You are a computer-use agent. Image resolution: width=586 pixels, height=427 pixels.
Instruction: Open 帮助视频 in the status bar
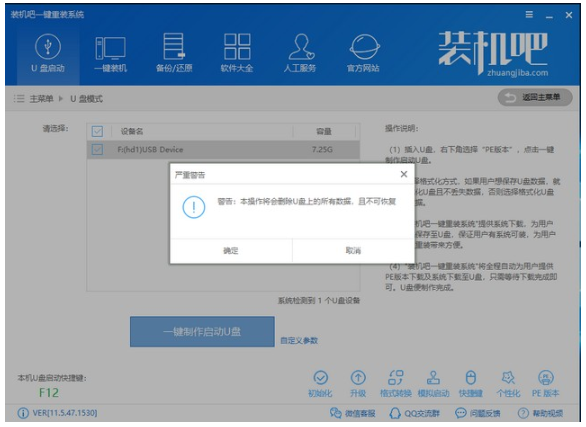(540, 413)
